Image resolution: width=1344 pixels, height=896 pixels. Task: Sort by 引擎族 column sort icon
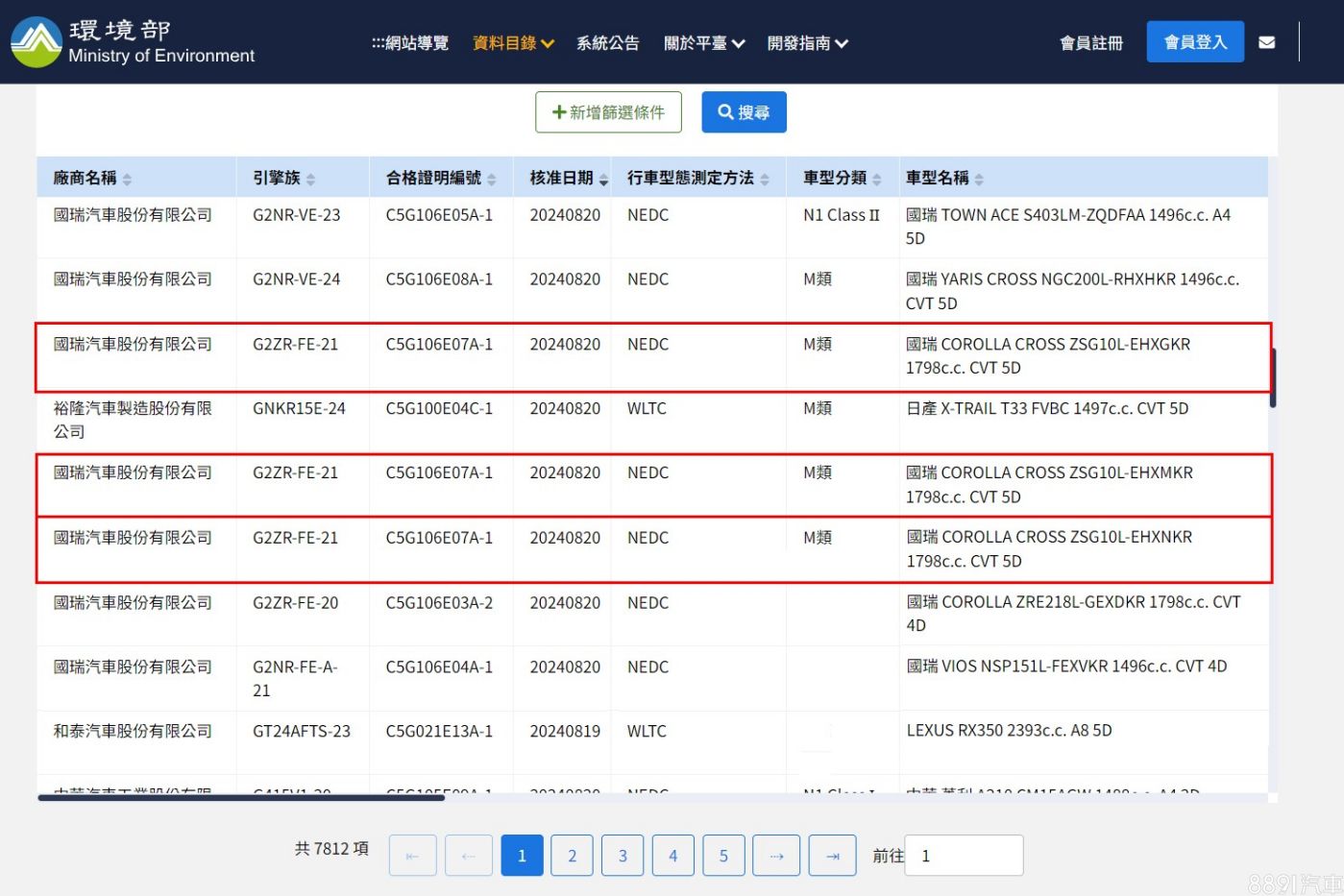(310, 180)
